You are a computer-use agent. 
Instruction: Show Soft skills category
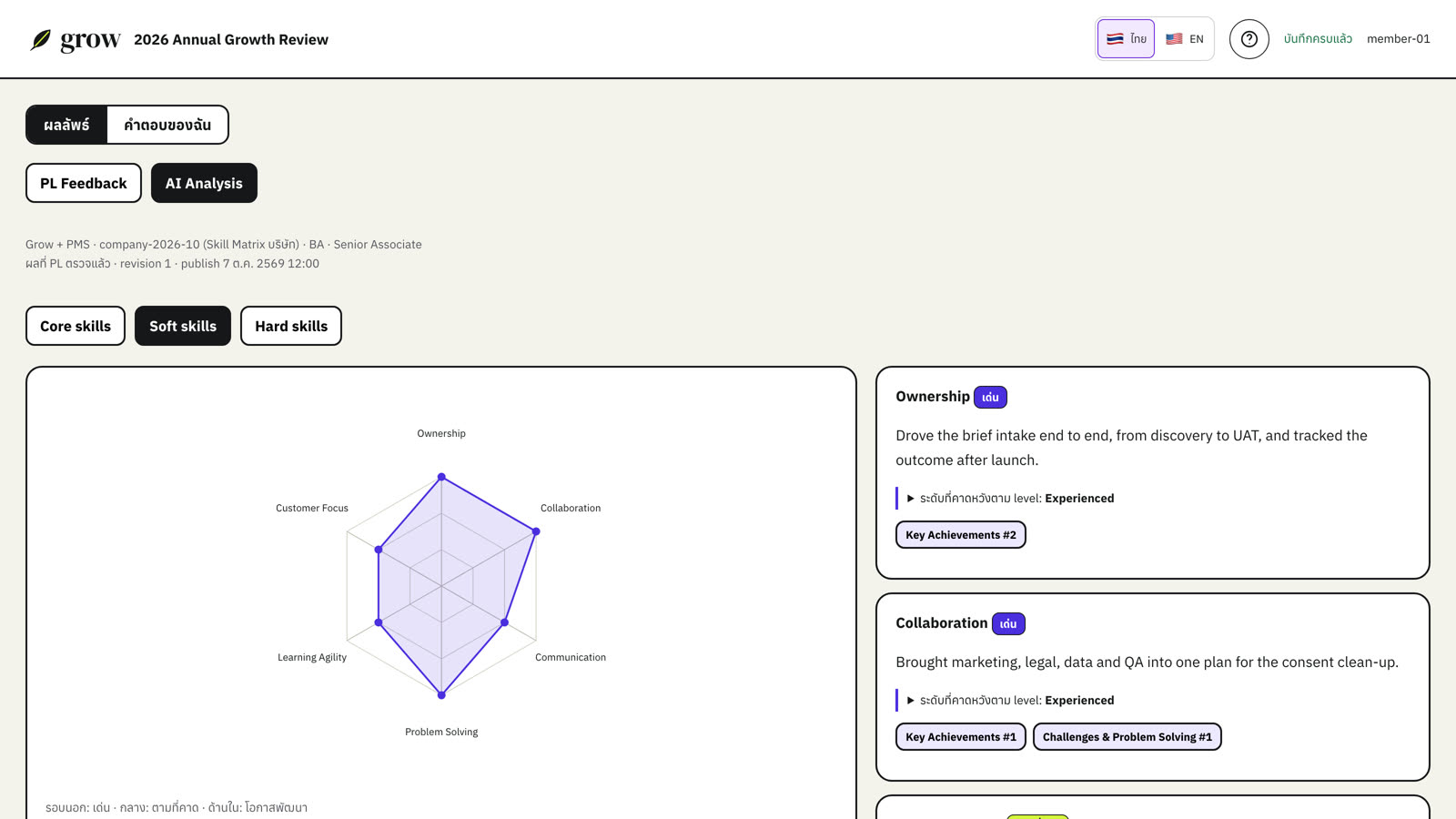(x=183, y=326)
